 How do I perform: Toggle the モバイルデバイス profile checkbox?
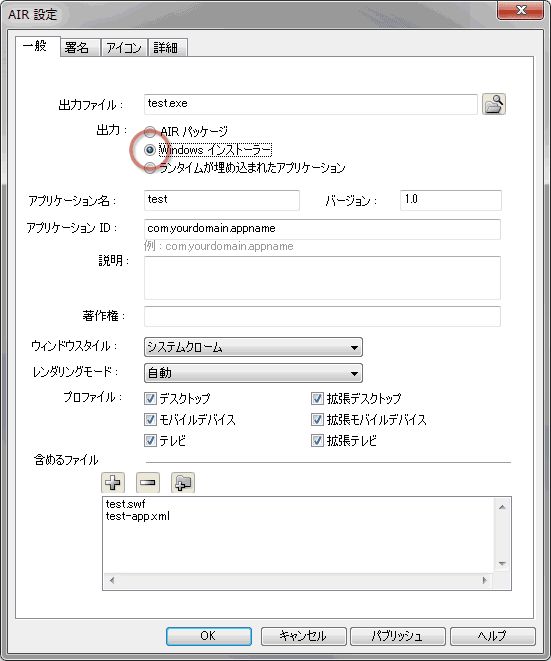150,419
